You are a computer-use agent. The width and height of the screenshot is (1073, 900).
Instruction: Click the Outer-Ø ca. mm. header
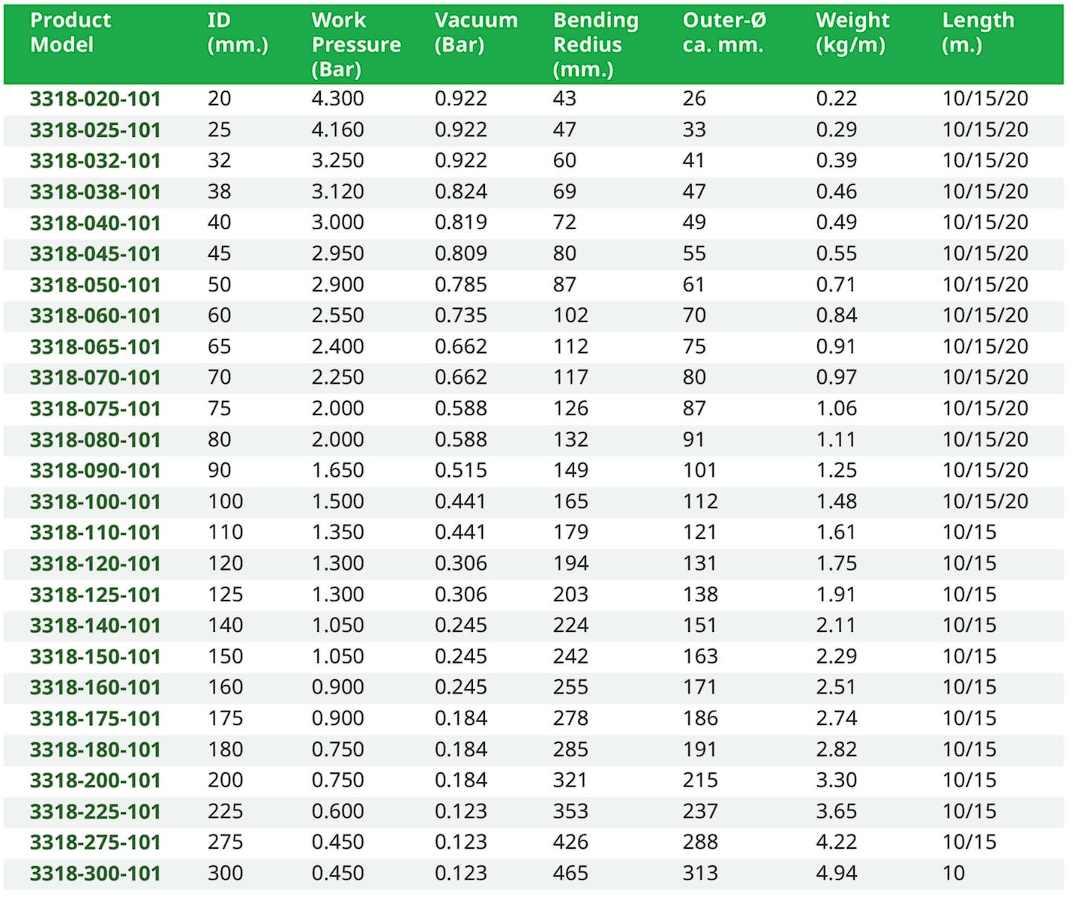coord(723,32)
